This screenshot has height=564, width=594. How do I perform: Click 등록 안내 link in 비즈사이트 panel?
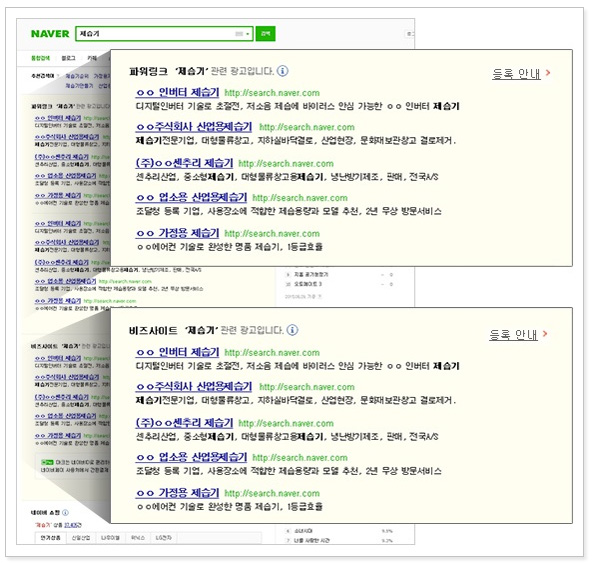(513, 334)
